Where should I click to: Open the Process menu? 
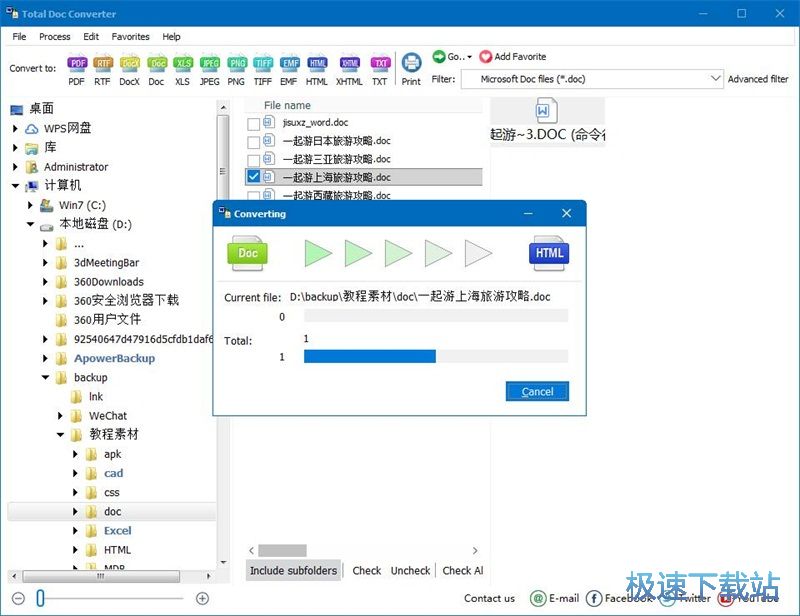click(x=55, y=37)
